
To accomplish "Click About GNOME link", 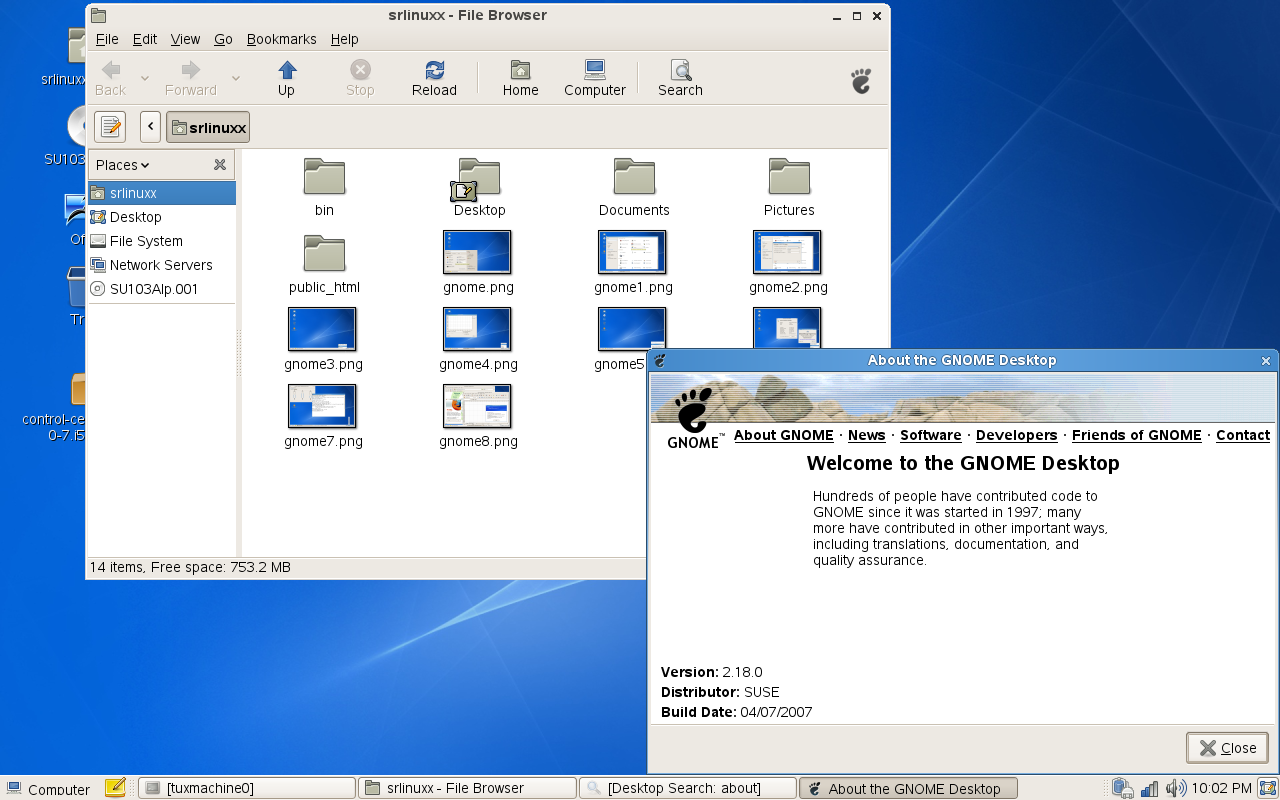I will click(x=783, y=435).
